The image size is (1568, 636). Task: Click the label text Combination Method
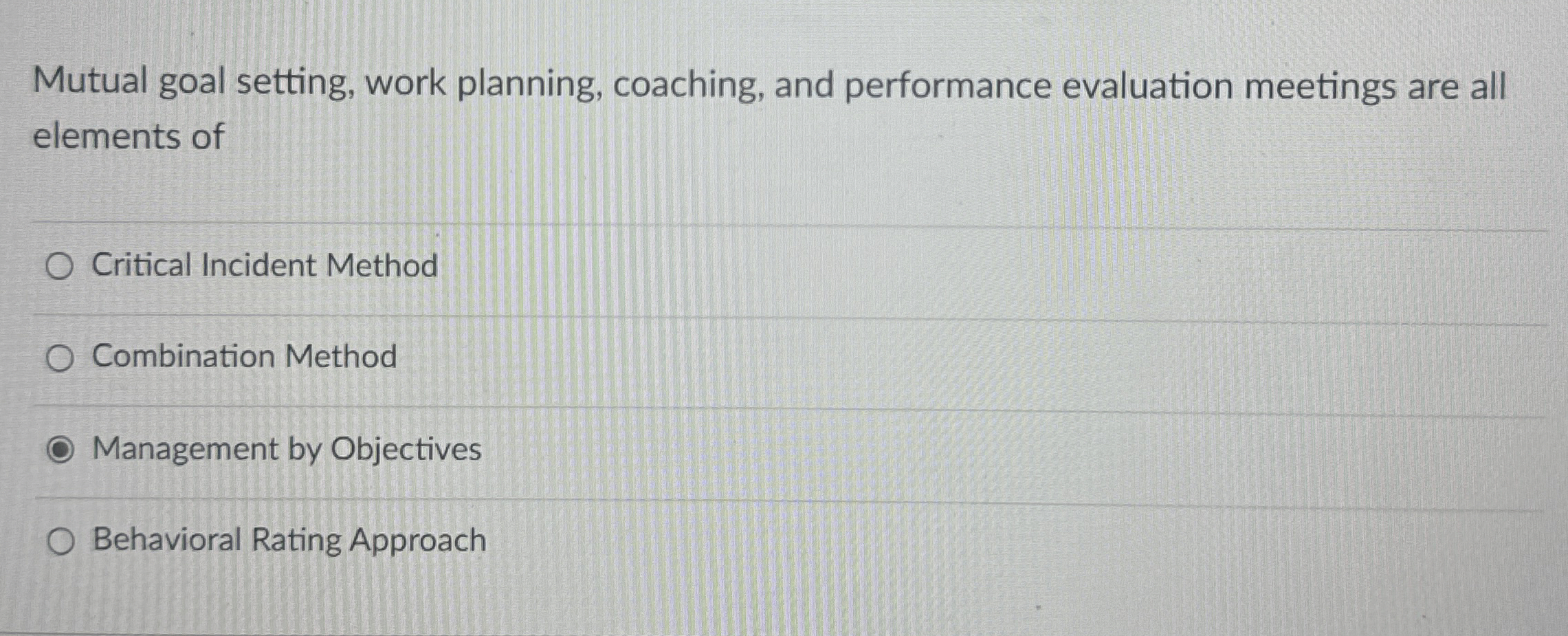click(x=244, y=357)
